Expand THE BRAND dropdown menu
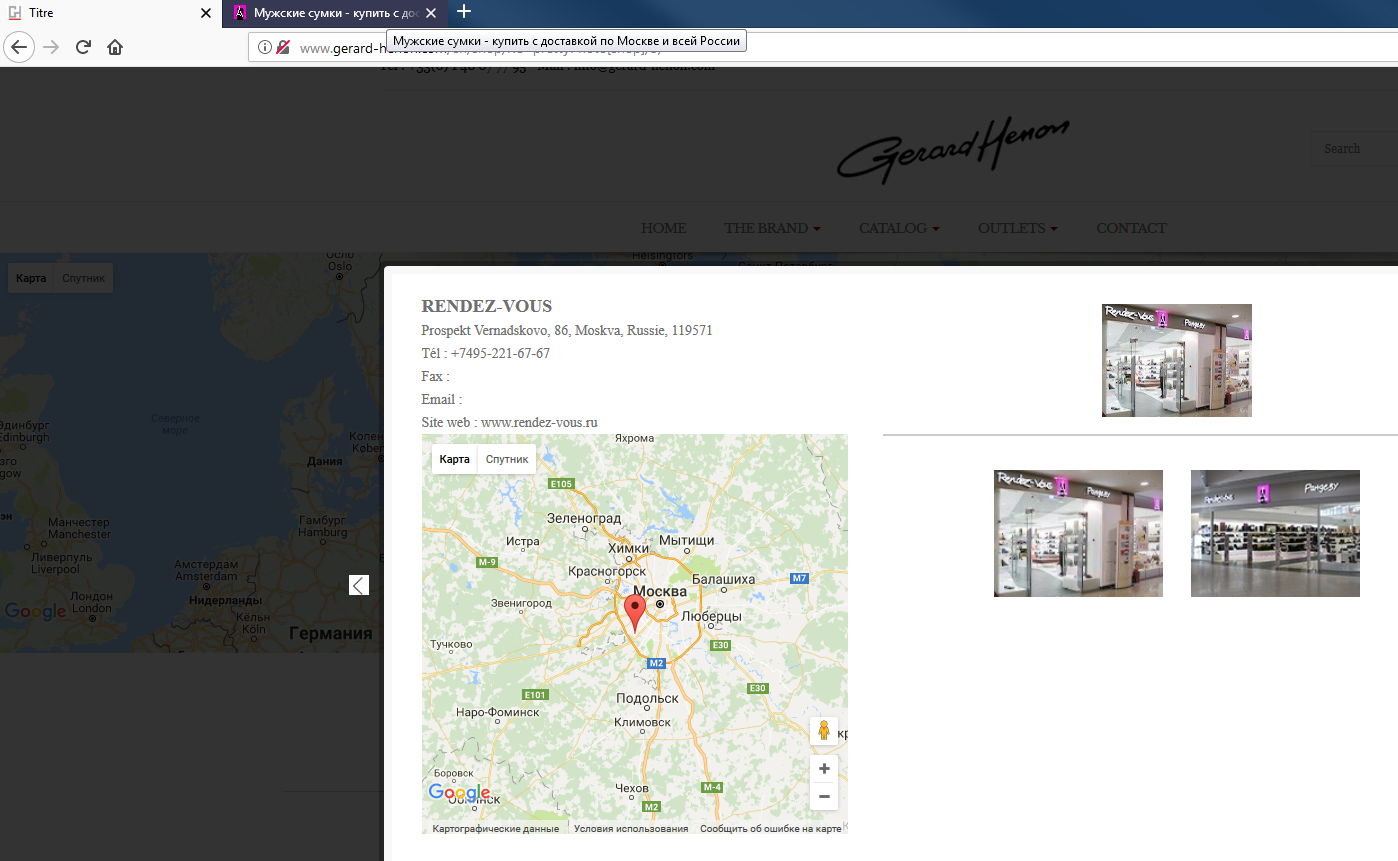 (772, 228)
